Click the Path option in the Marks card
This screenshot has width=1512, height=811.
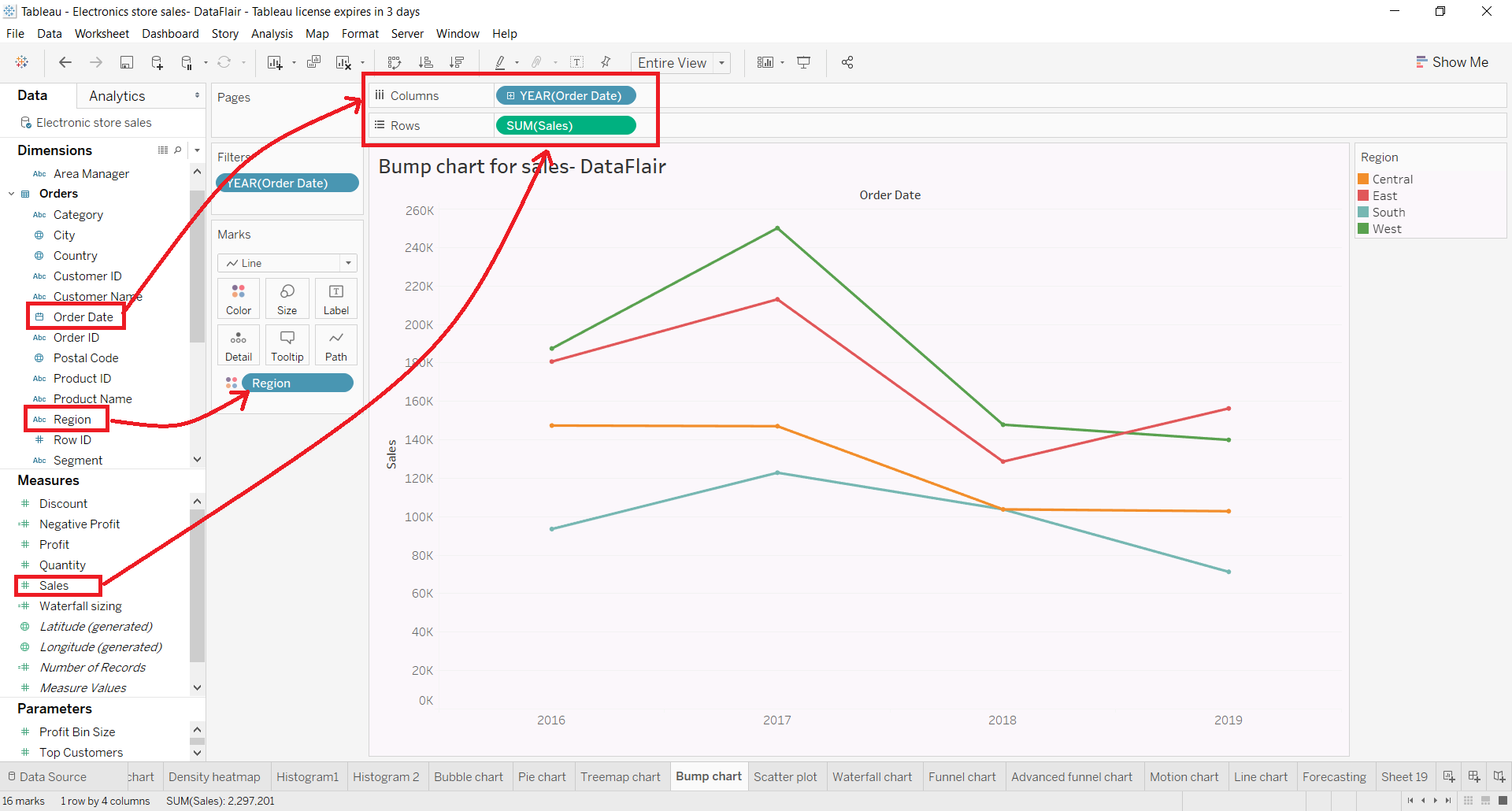click(335, 344)
